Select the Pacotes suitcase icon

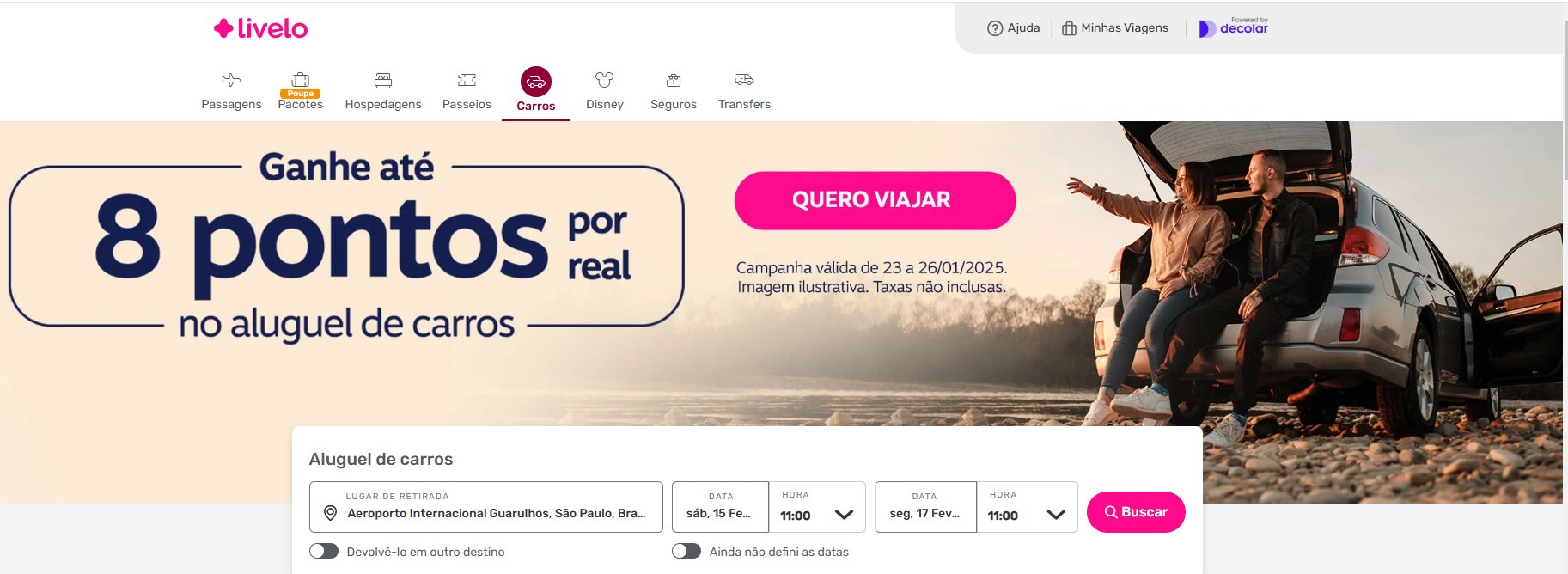coord(300,80)
